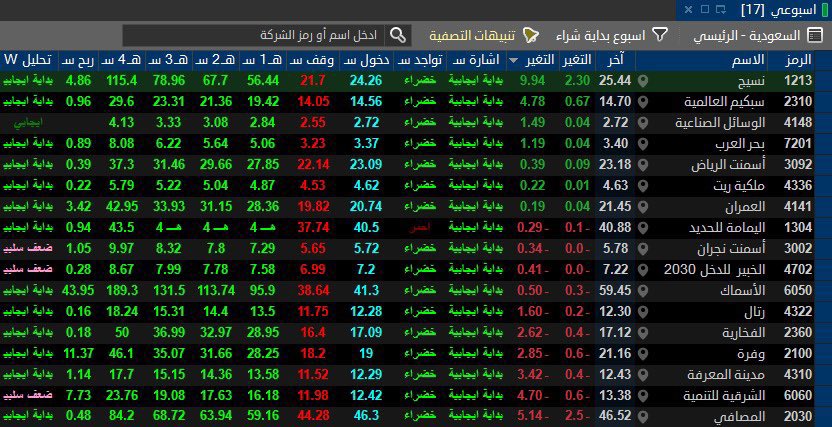Select symbol code 1213
832x427 pixels.
point(798,81)
